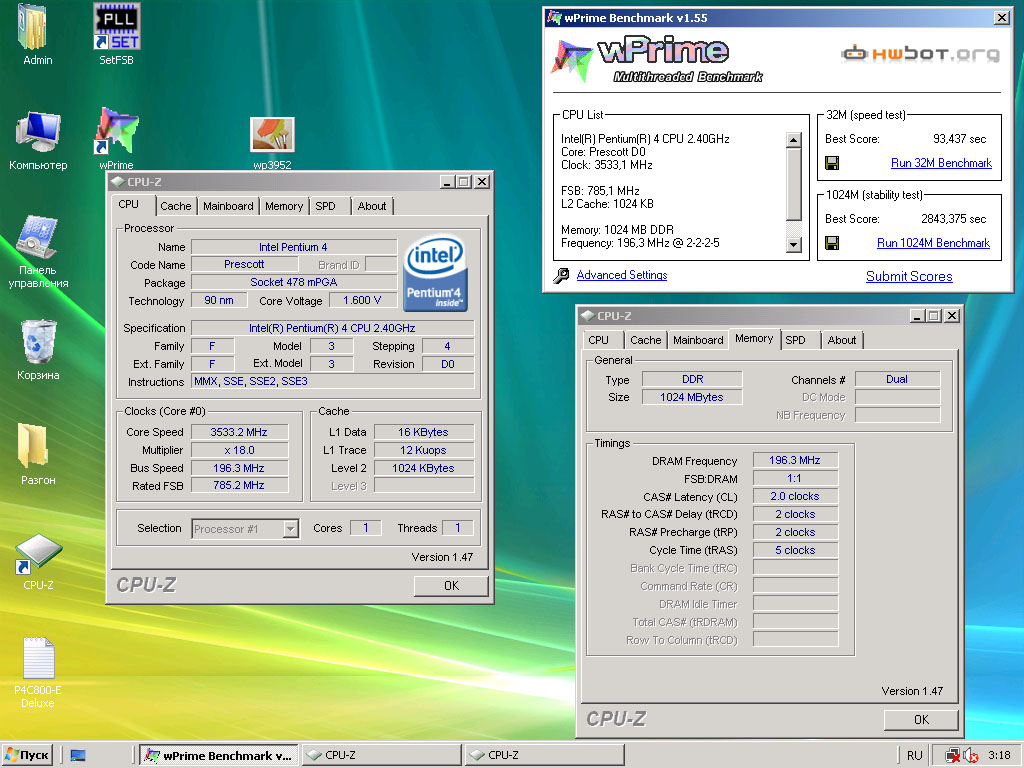Image resolution: width=1024 pixels, height=768 pixels.
Task: Click the show desktop quick launch icon
Action: 78,756
